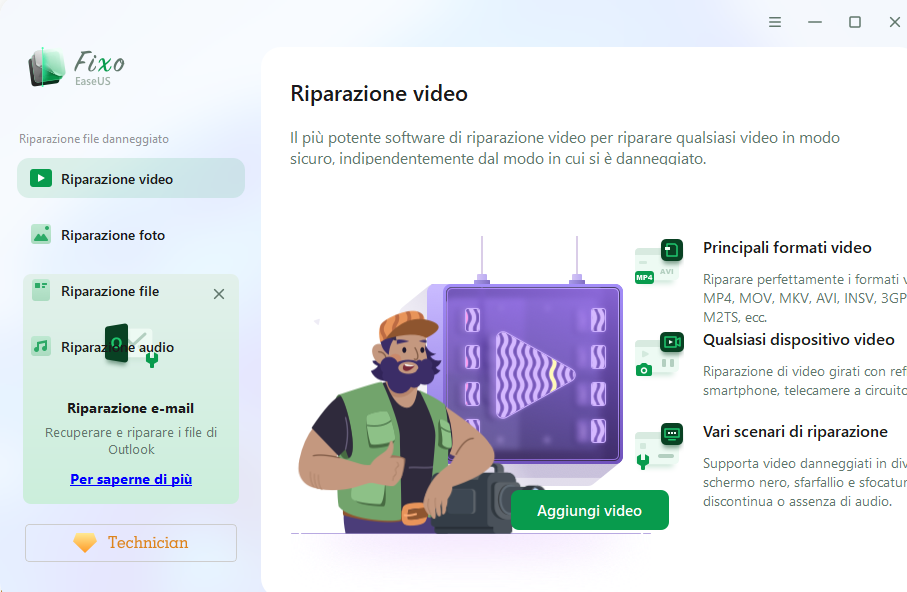The width and height of the screenshot is (907, 592).
Task: Follow the Per saperne di più link
Action: pyautogui.click(x=131, y=479)
